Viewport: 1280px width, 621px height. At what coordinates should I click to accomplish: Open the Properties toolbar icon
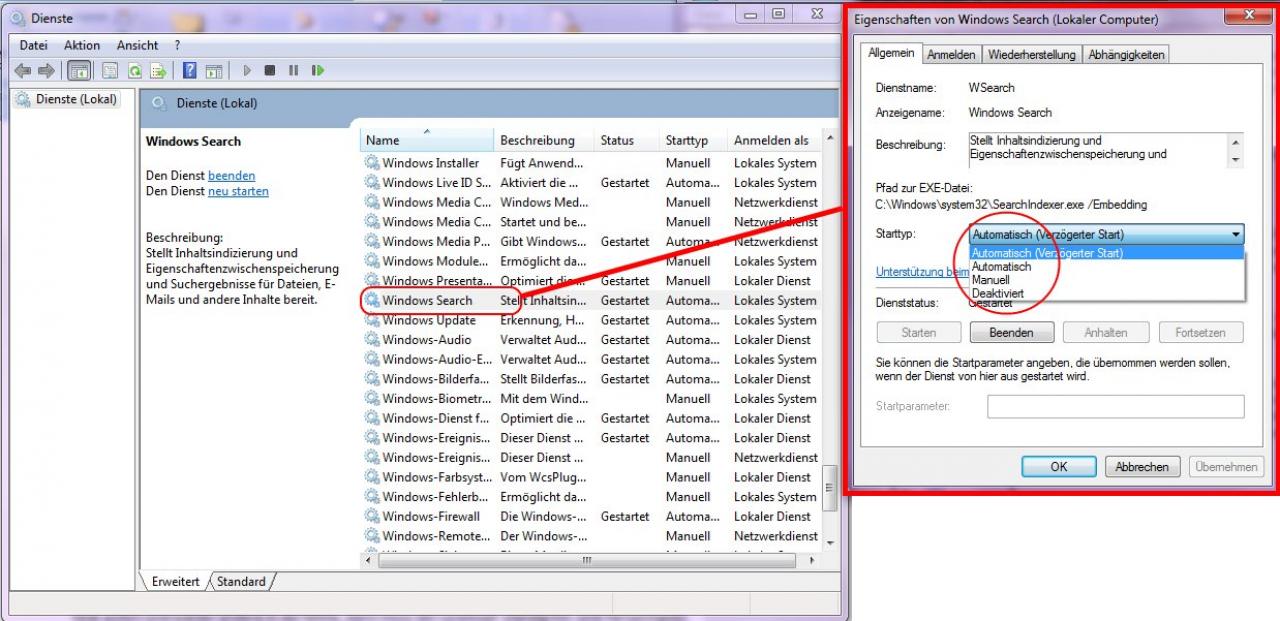click(x=109, y=70)
